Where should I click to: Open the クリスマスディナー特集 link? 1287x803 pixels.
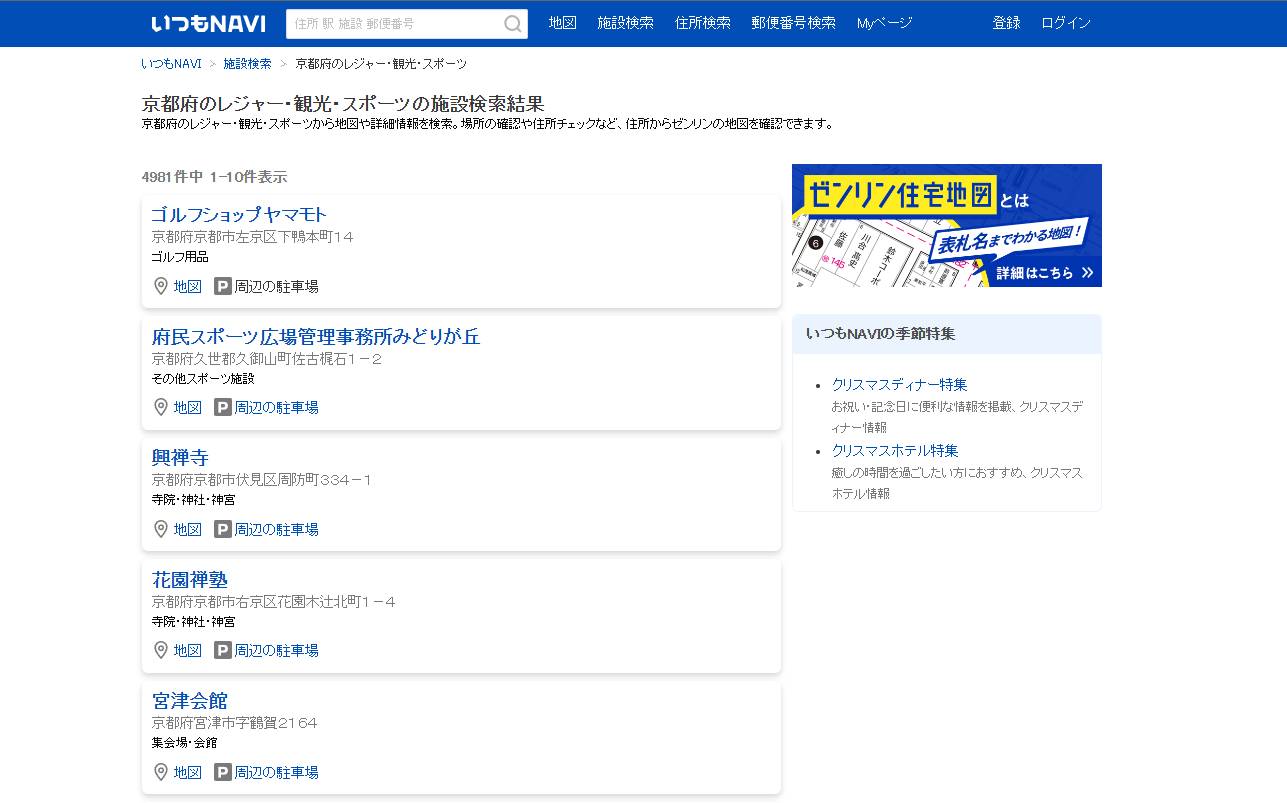tap(900, 385)
